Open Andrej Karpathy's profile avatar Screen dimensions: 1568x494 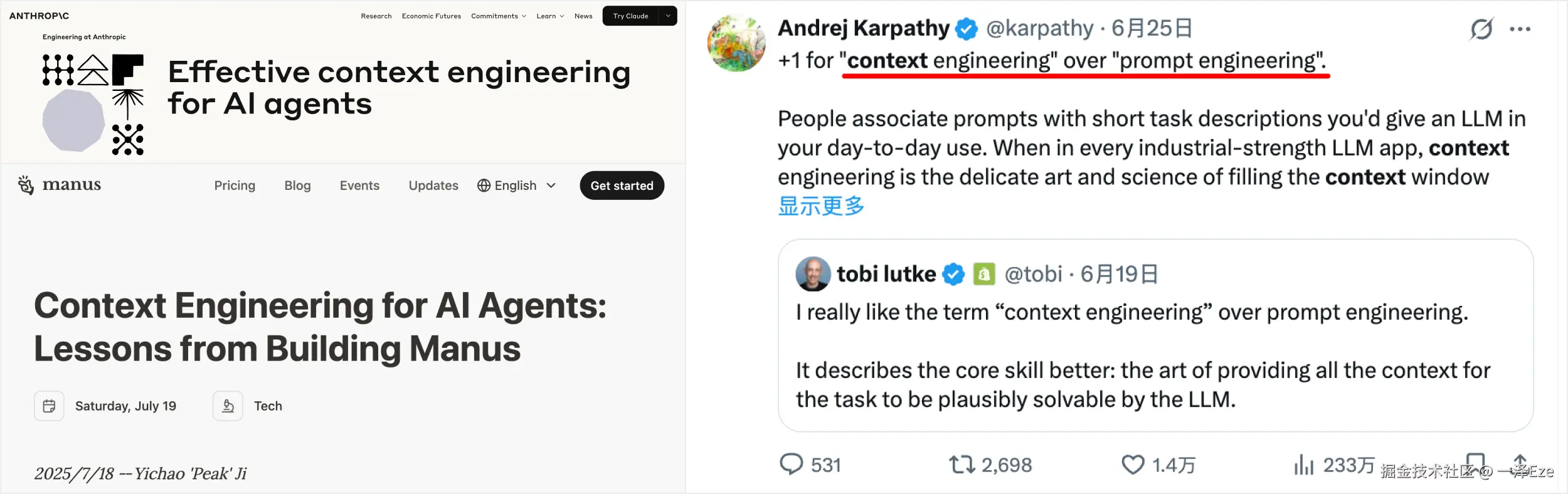coord(736,43)
